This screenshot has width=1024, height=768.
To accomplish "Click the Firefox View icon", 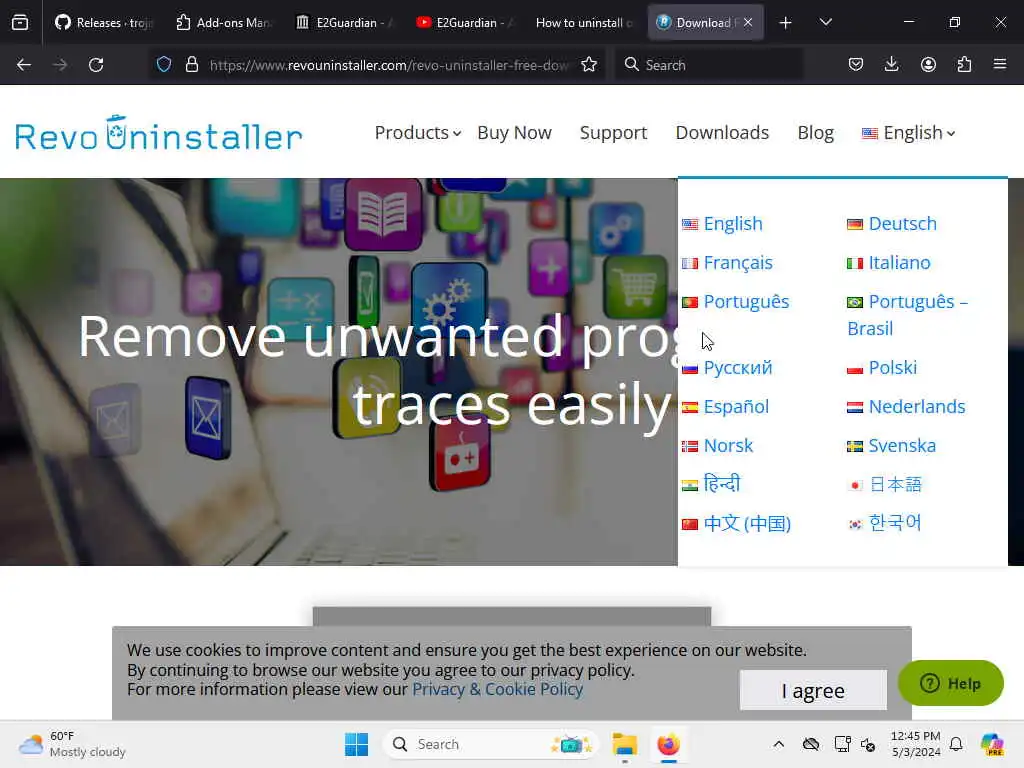I will coord(20,22).
